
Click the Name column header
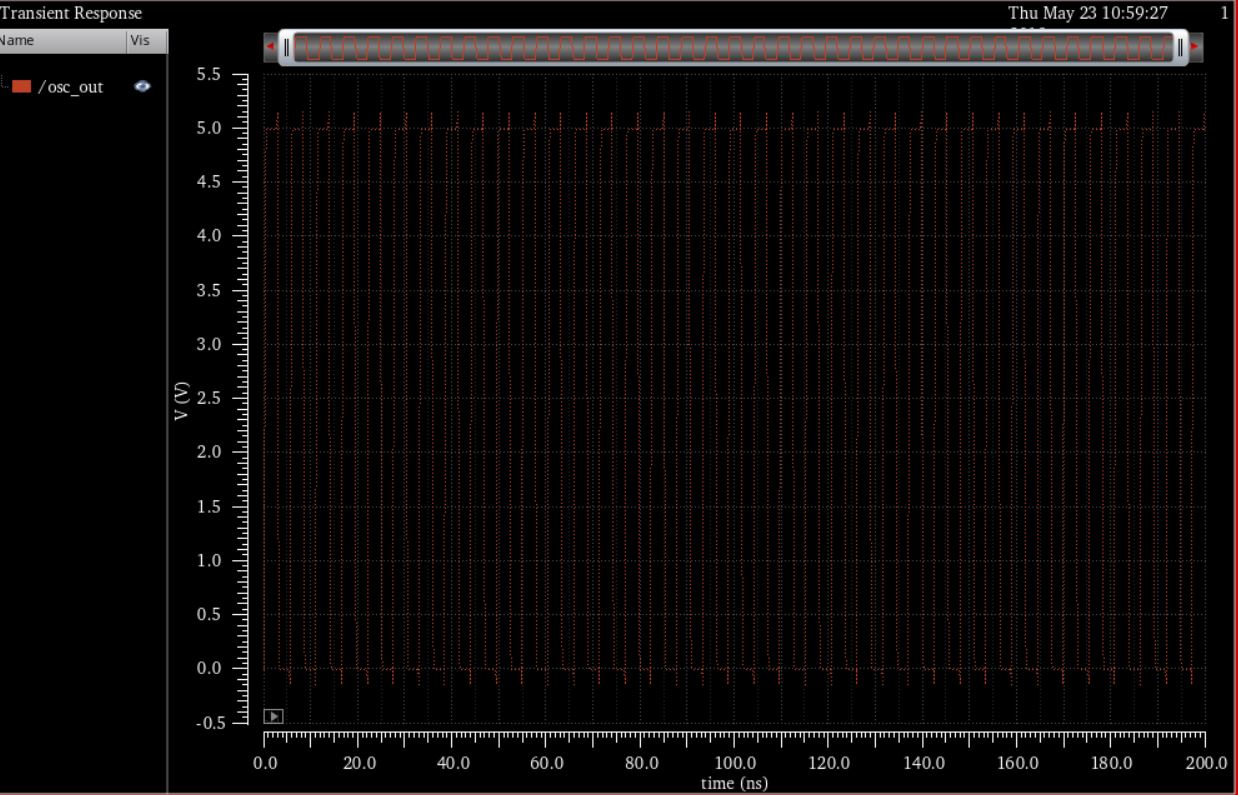pos(17,41)
